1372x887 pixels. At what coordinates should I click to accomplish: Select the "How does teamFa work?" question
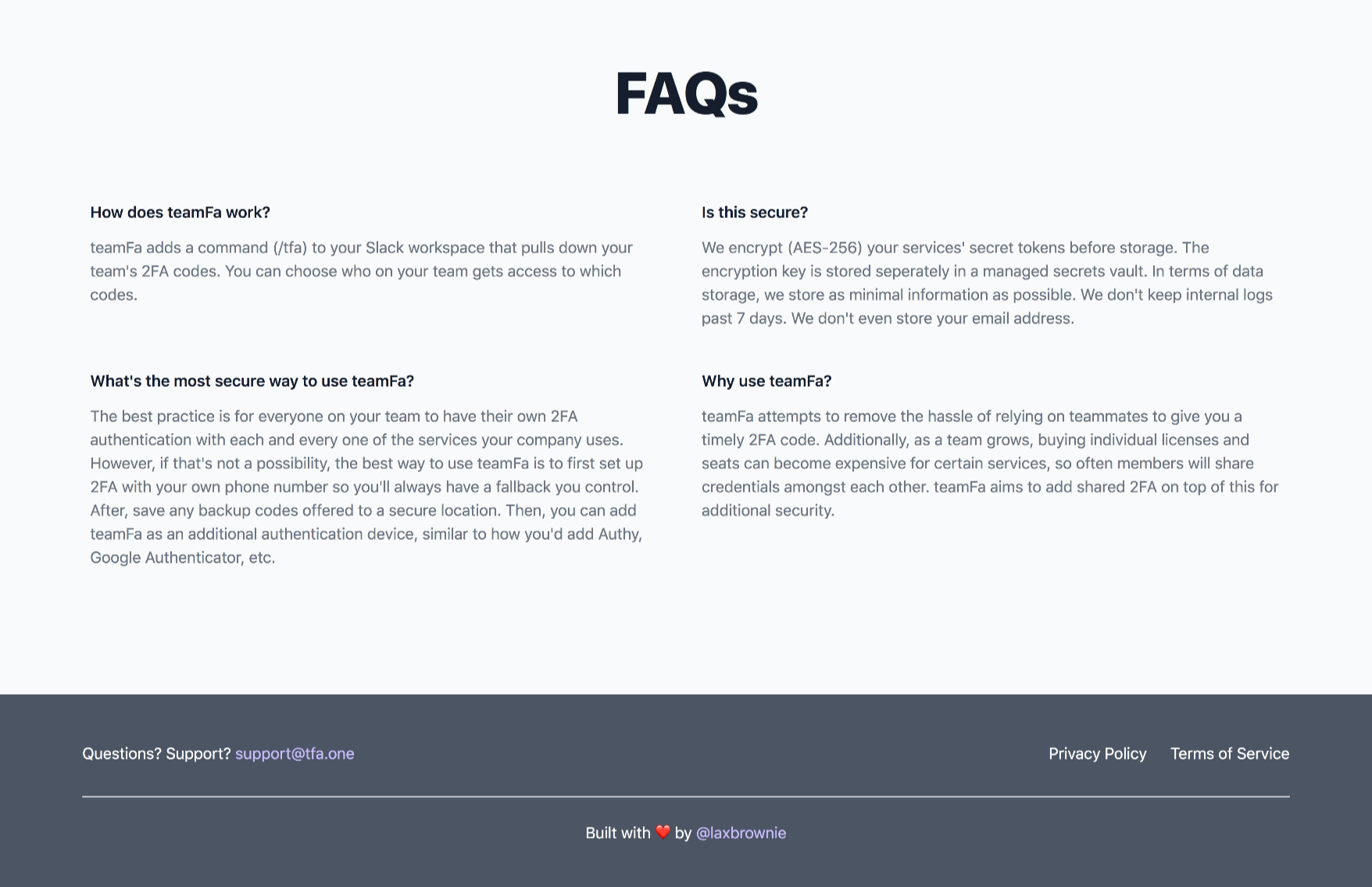tap(180, 213)
